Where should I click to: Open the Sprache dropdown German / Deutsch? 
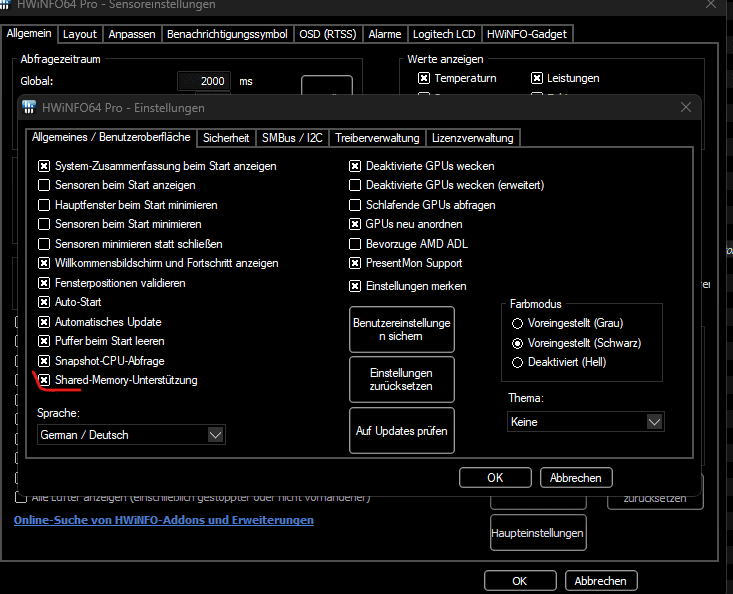click(131, 435)
